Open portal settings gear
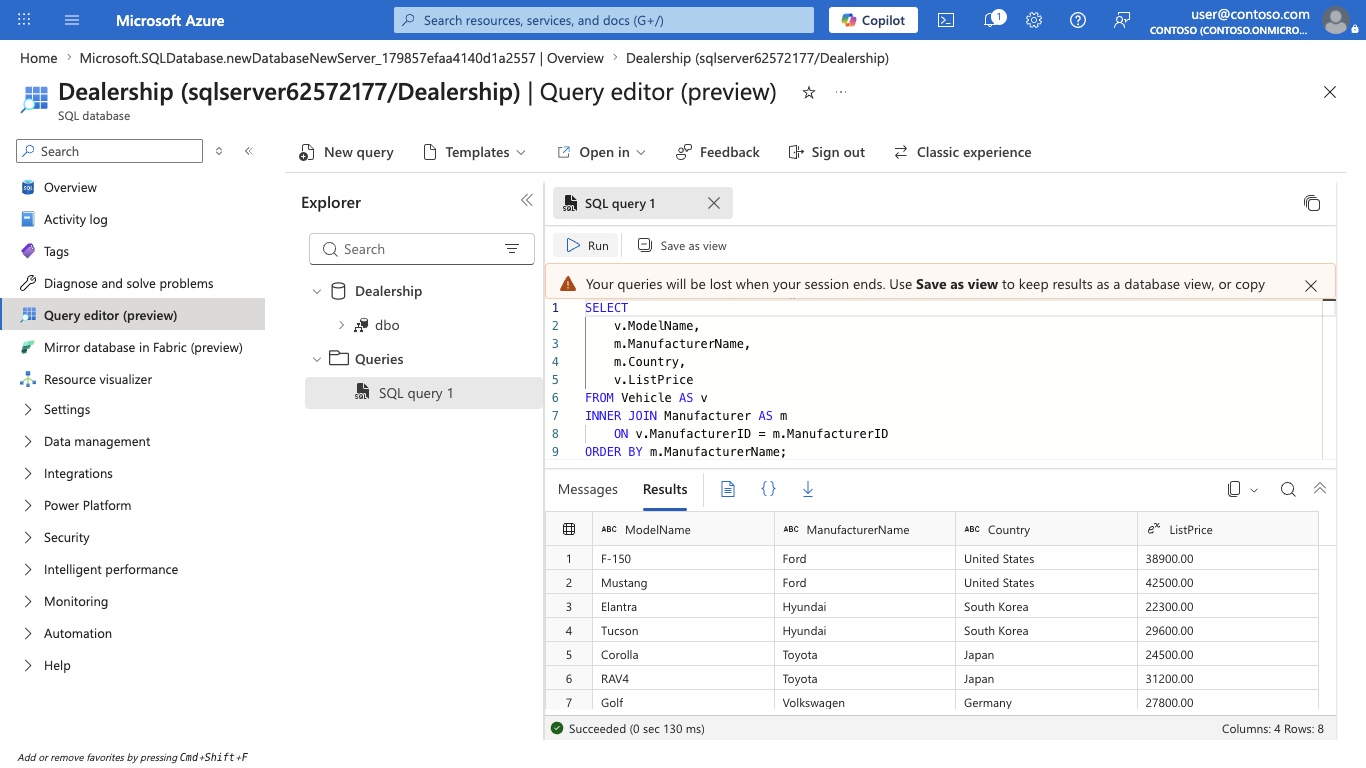Screen dimensions: 1366x768 (x=1034, y=20)
